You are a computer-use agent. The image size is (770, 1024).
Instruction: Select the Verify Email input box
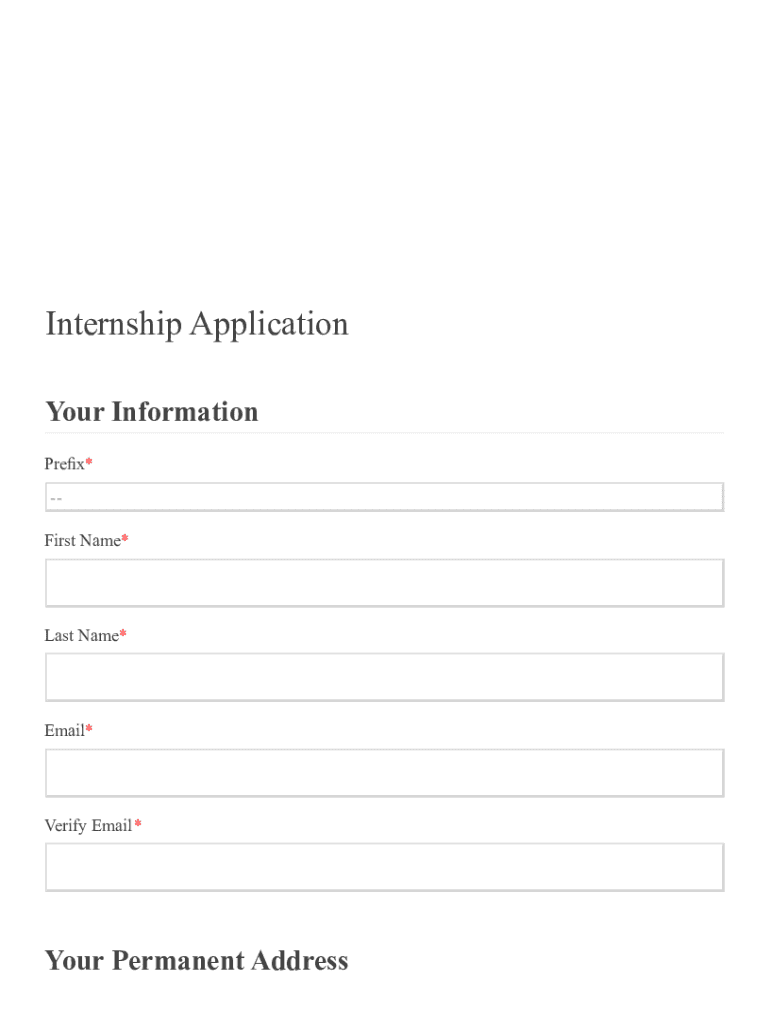(384, 867)
